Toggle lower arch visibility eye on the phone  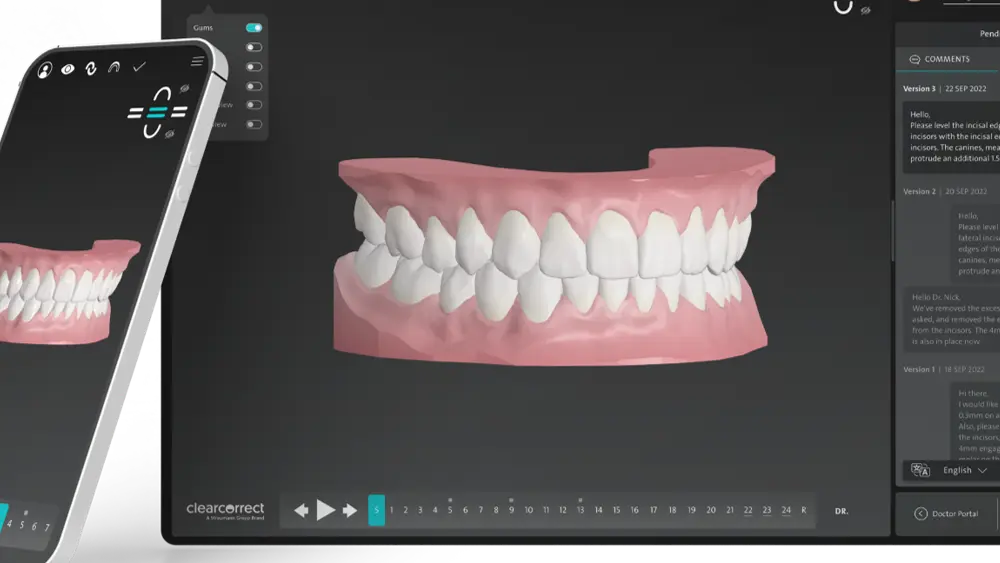[170, 134]
